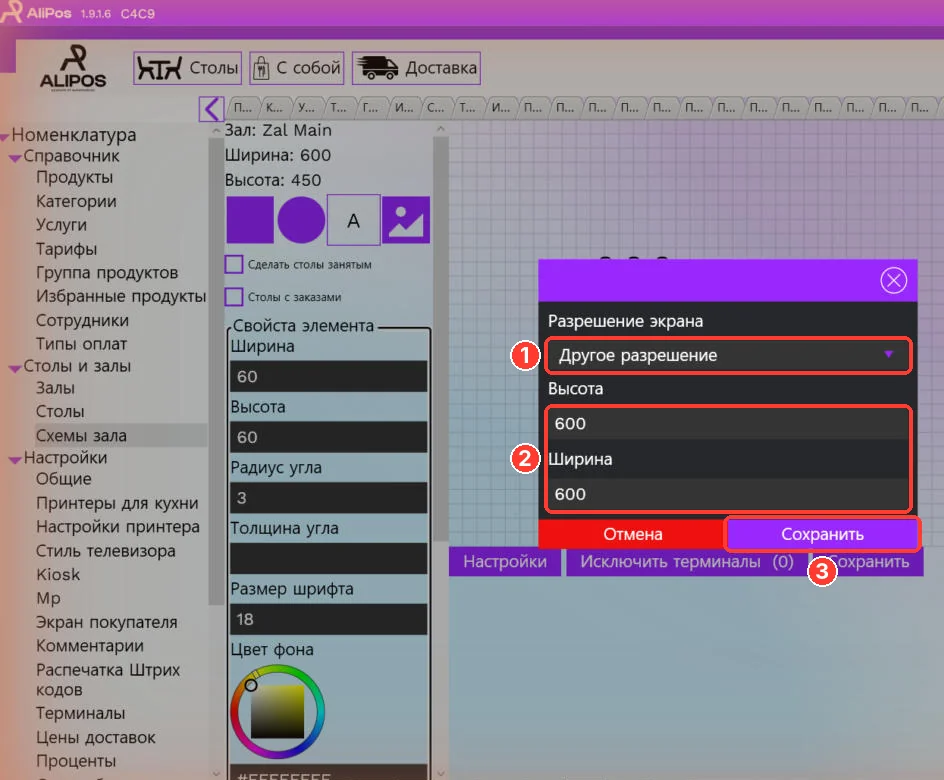This screenshot has width=944, height=780.
Task: Open Экран покупателя settings
Action: tap(107, 622)
